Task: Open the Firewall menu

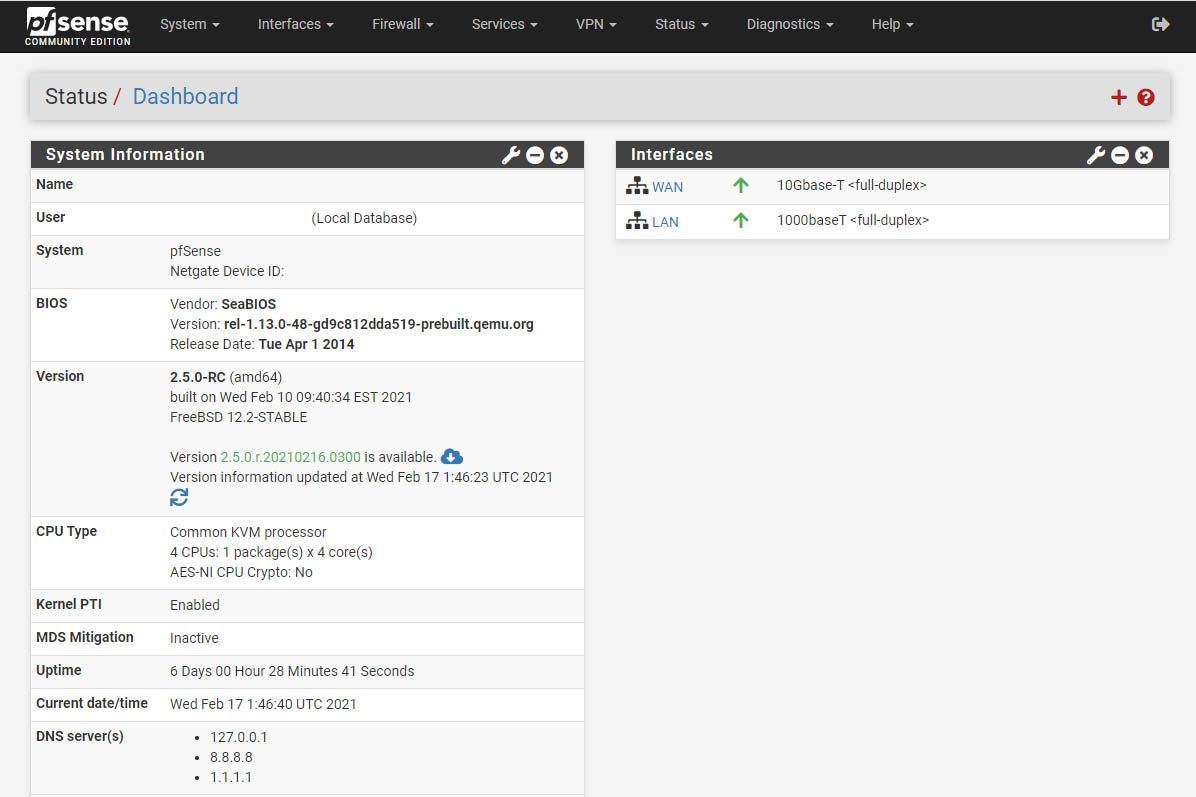Action: [403, 24]
